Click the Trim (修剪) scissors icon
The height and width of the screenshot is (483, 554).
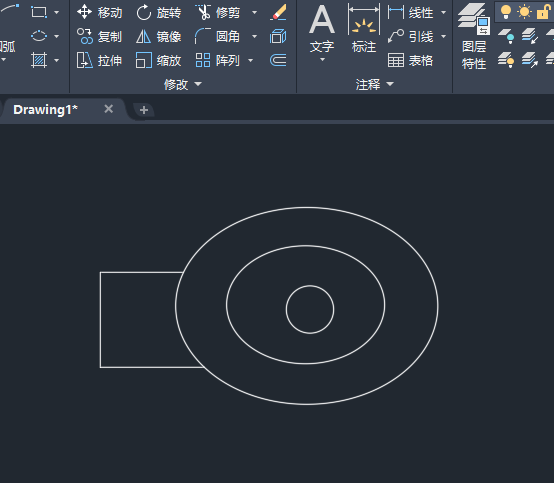(203, 12)
